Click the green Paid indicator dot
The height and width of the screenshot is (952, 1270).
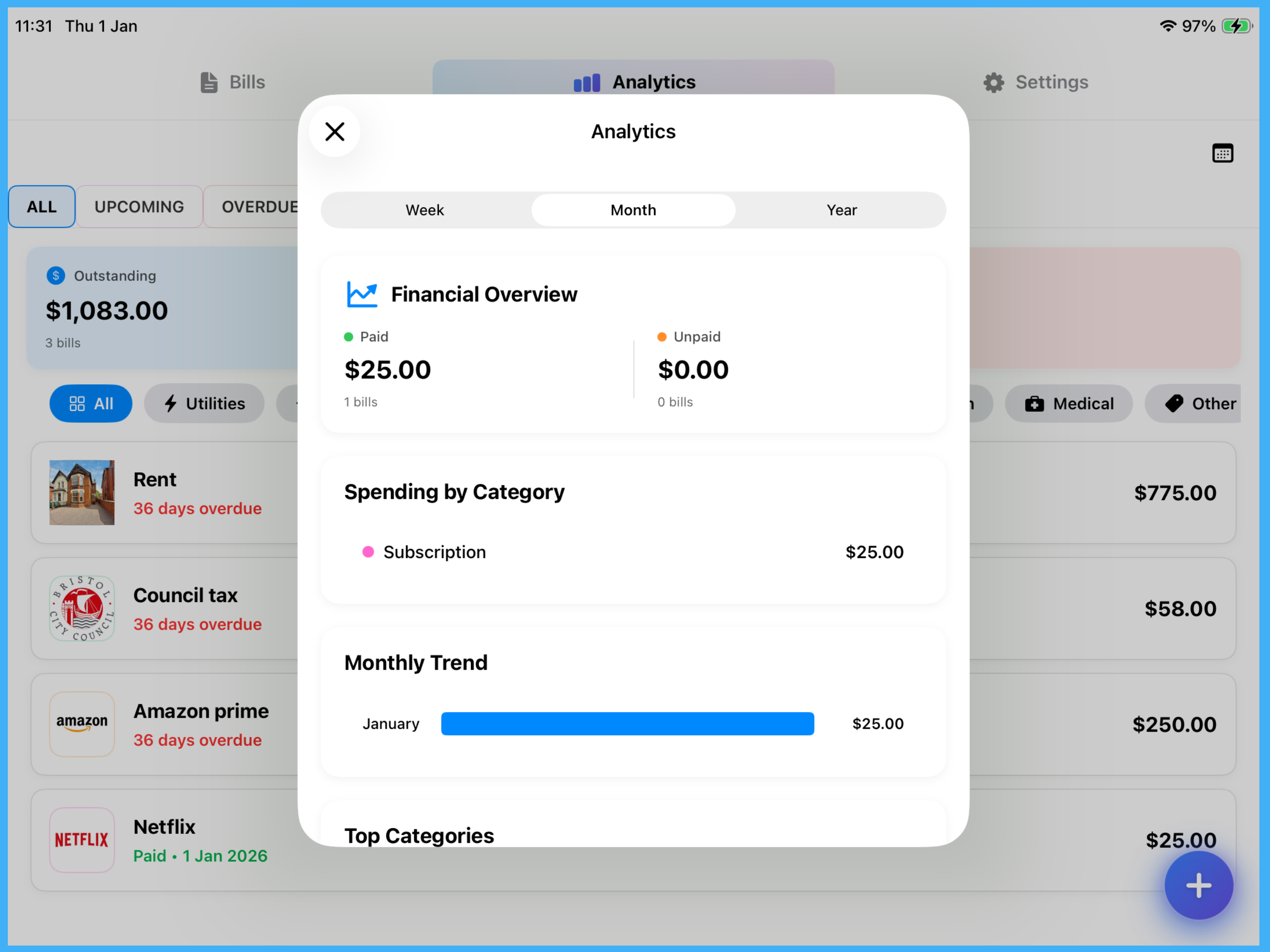(x=348, y=337)
